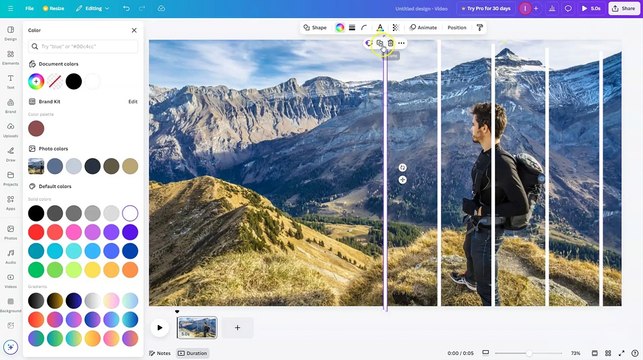
Task: Open the Brand sidebar tab
Action: click(x=11, y=106)
